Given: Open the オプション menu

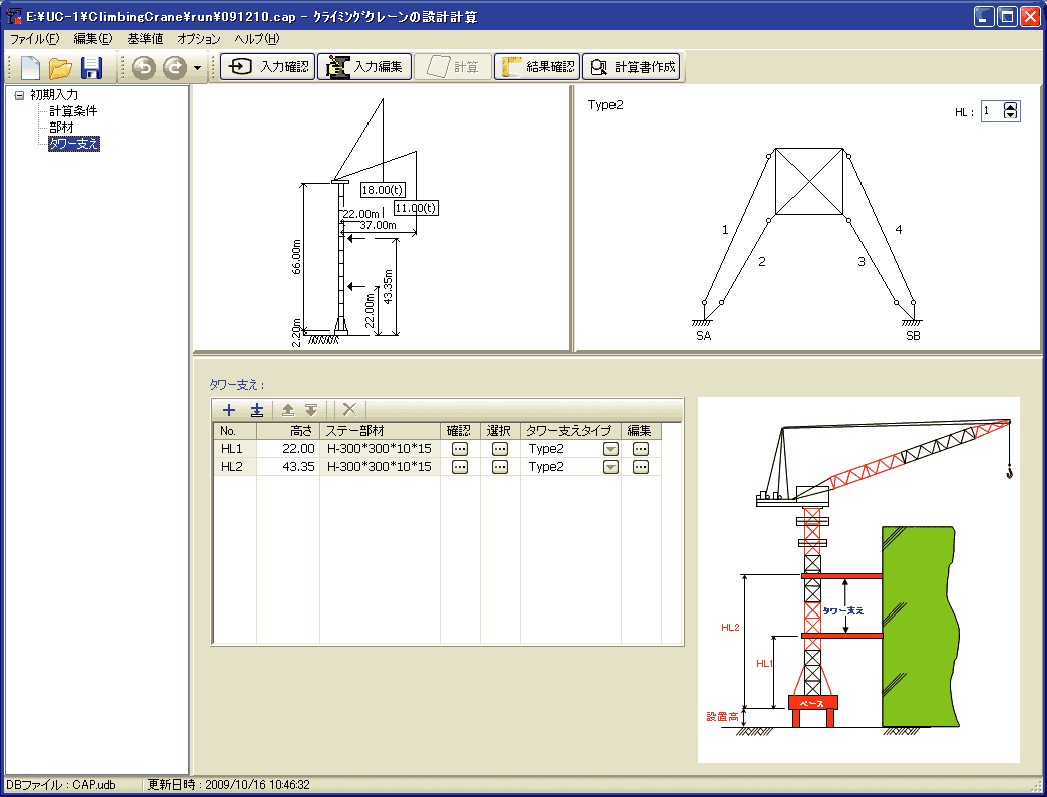Looking at the screenshot, I should click(199, 39).
